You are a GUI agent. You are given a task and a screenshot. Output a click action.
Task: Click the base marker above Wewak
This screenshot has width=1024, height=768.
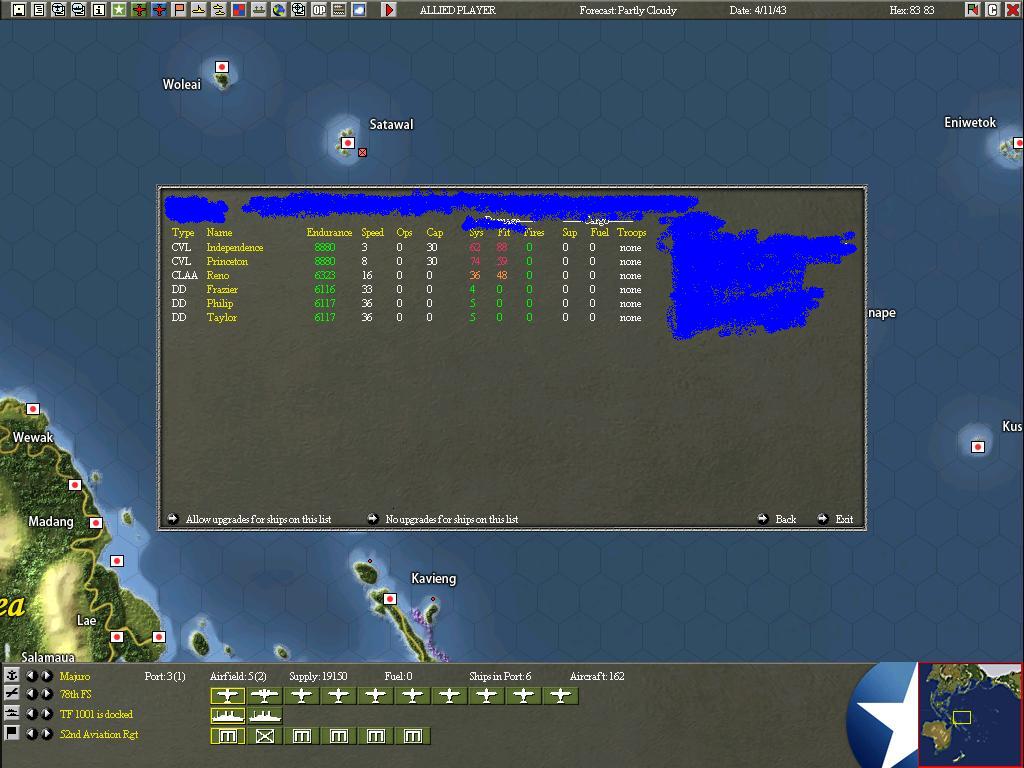coord(33,409)
